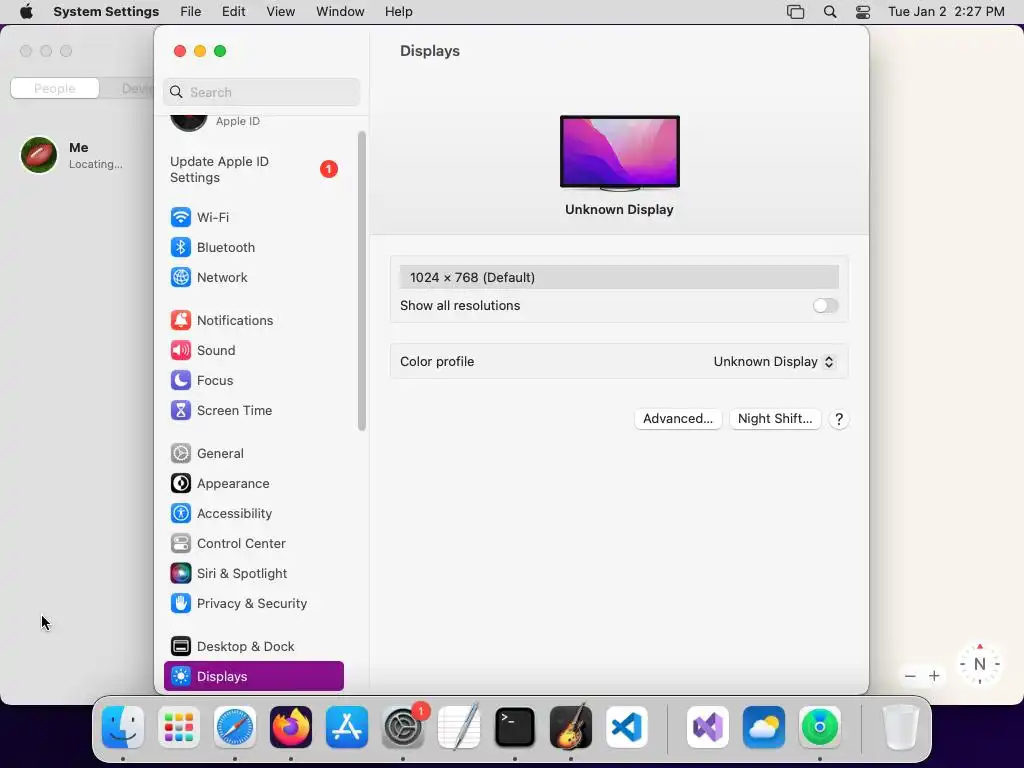Screen dimensions: 1024x768
Task: Click the Unknown Display thumbnail
Action: (x=620, y=153)
